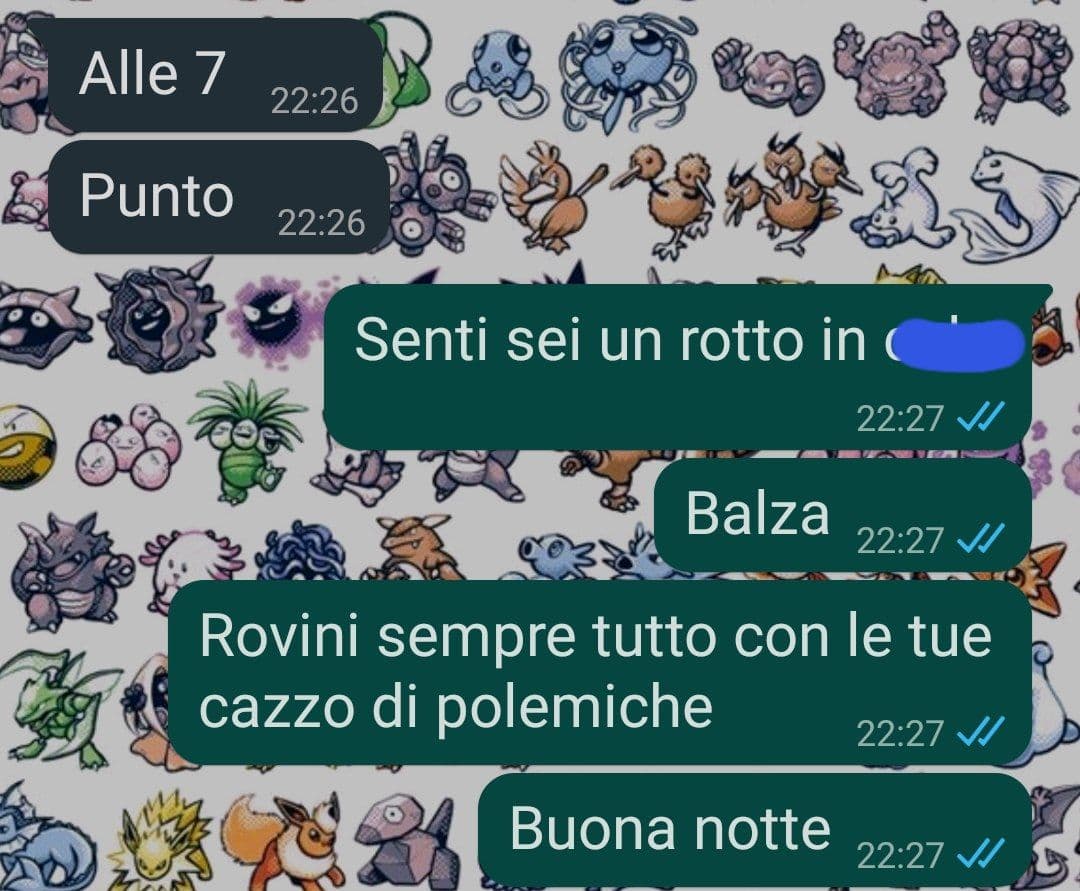Click read receipt ticks on "polemiche" message

pos(982,732)
